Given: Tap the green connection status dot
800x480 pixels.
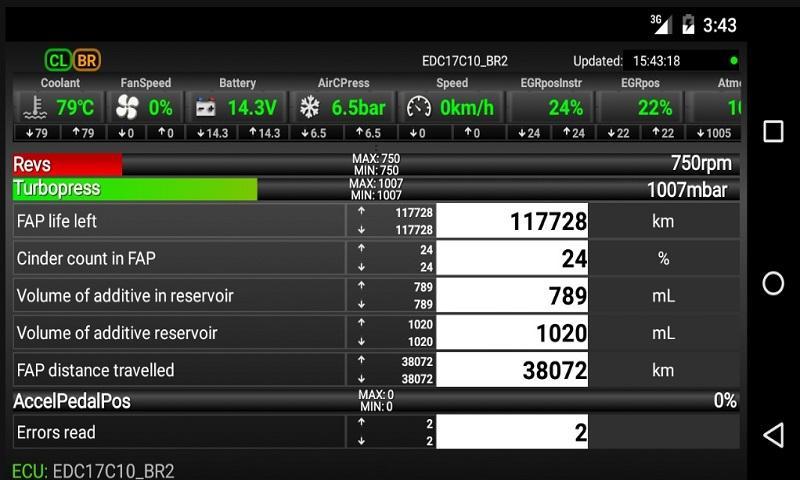Looking at the screenshot, I should click(x=734, y=61).
